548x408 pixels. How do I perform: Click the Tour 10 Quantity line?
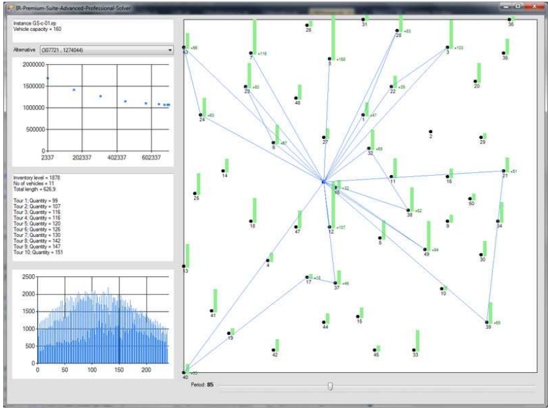(38, 252)
